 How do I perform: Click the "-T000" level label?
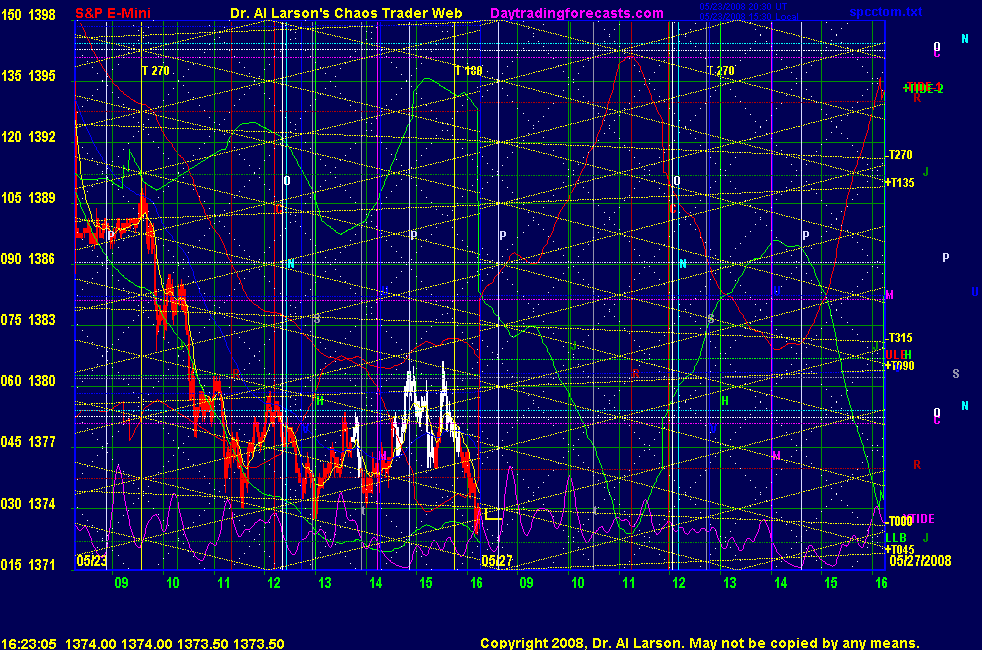899,521
